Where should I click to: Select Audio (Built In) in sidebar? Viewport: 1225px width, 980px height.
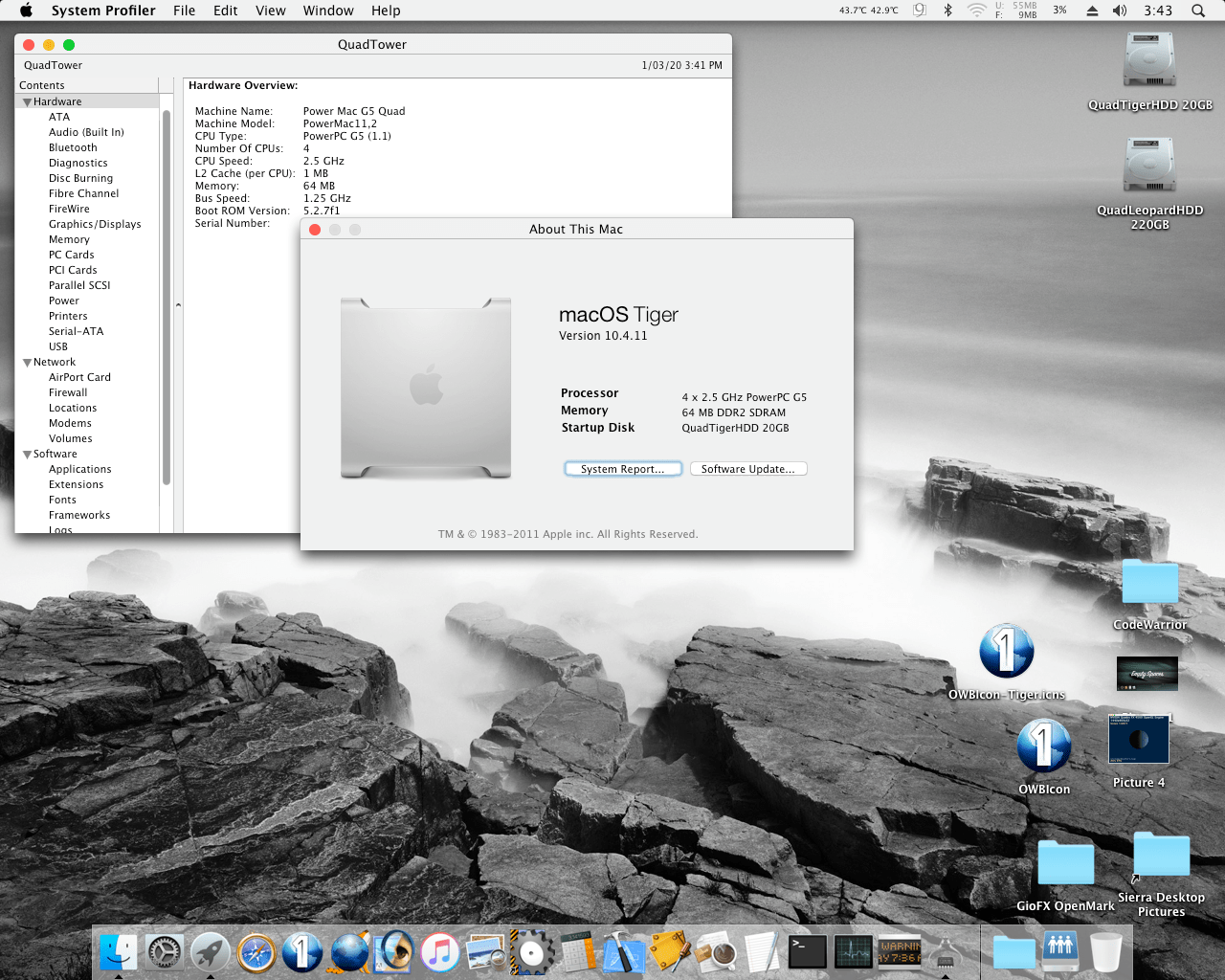pos(86,132)
